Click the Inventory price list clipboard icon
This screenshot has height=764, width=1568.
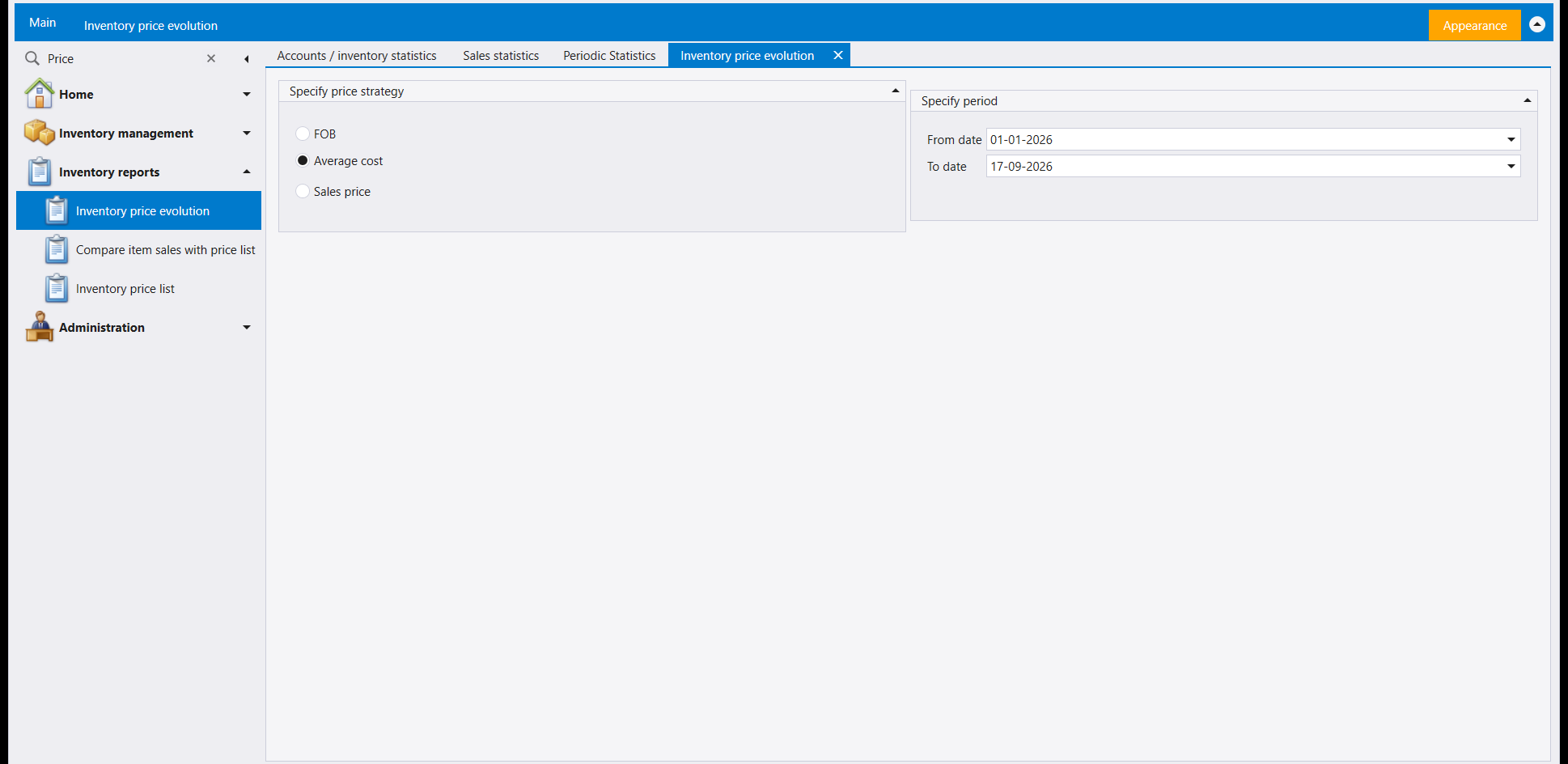point(57,288)
